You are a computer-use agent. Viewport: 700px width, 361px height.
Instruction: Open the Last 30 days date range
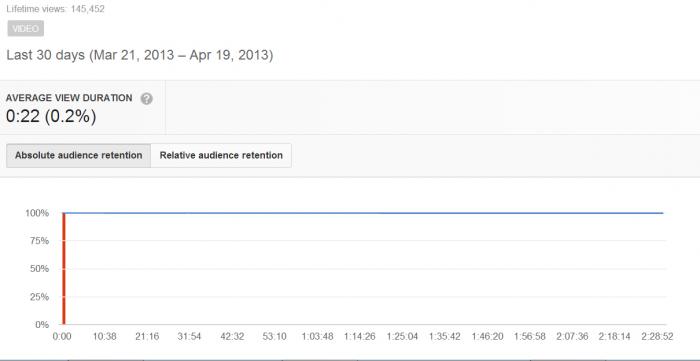click(140, 55)
